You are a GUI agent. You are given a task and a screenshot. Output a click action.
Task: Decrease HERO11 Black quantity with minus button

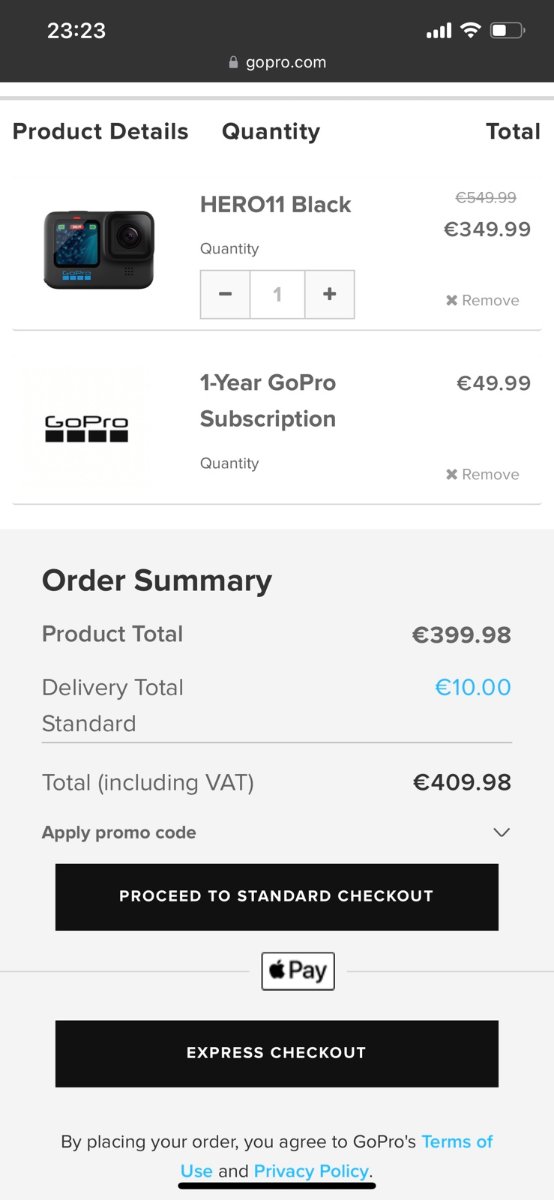225,294
